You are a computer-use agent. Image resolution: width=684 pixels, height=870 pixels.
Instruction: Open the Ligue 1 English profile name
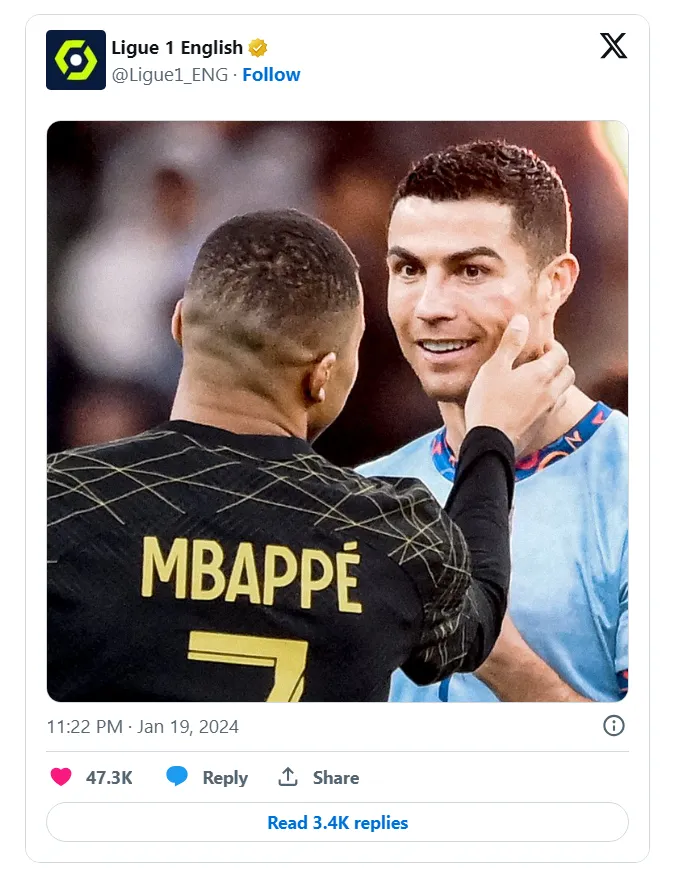pyautogui.click(x=177, y=48)
